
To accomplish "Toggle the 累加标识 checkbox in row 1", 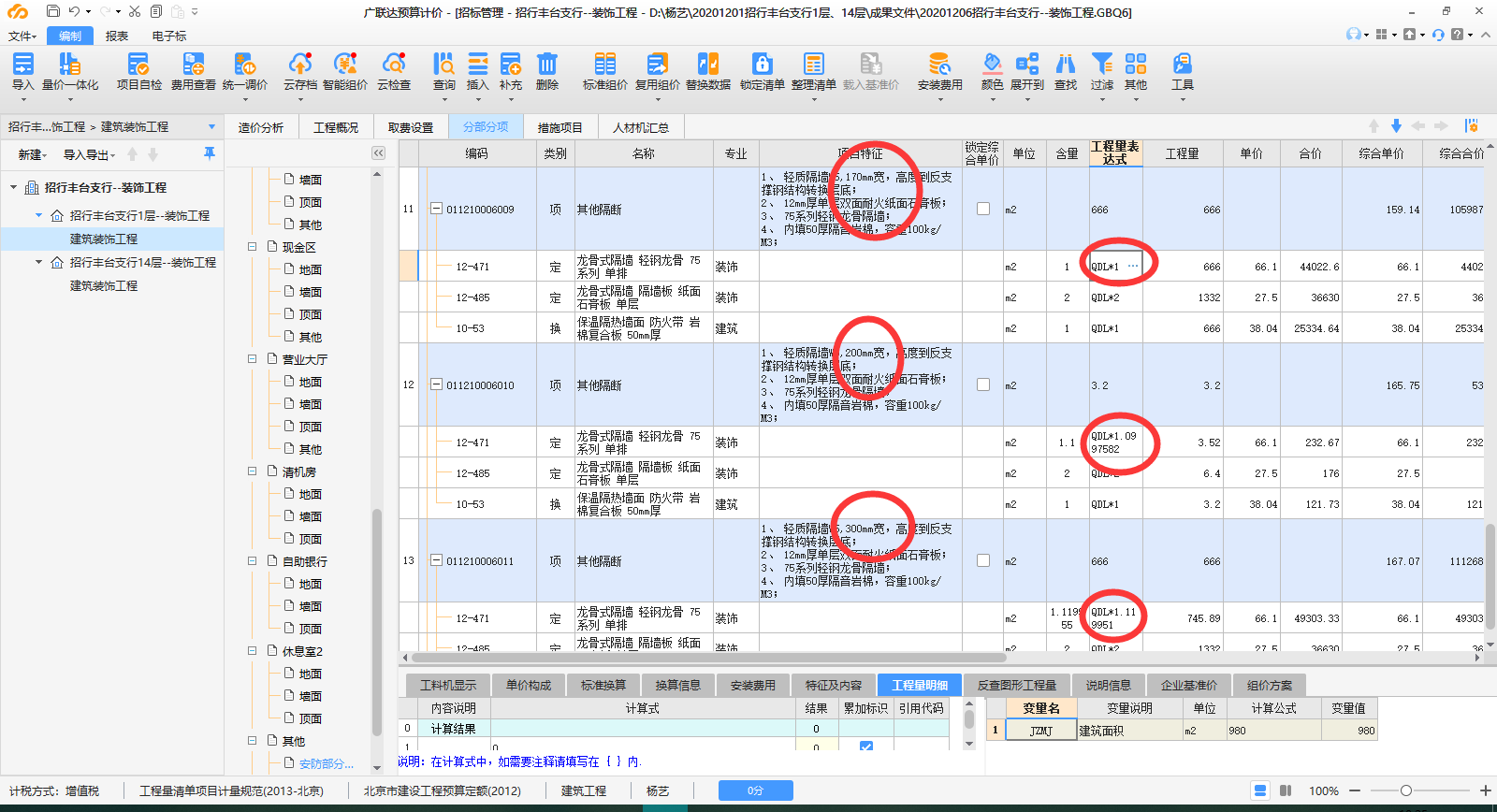I will pyautogui.click(x=866, y=746).
